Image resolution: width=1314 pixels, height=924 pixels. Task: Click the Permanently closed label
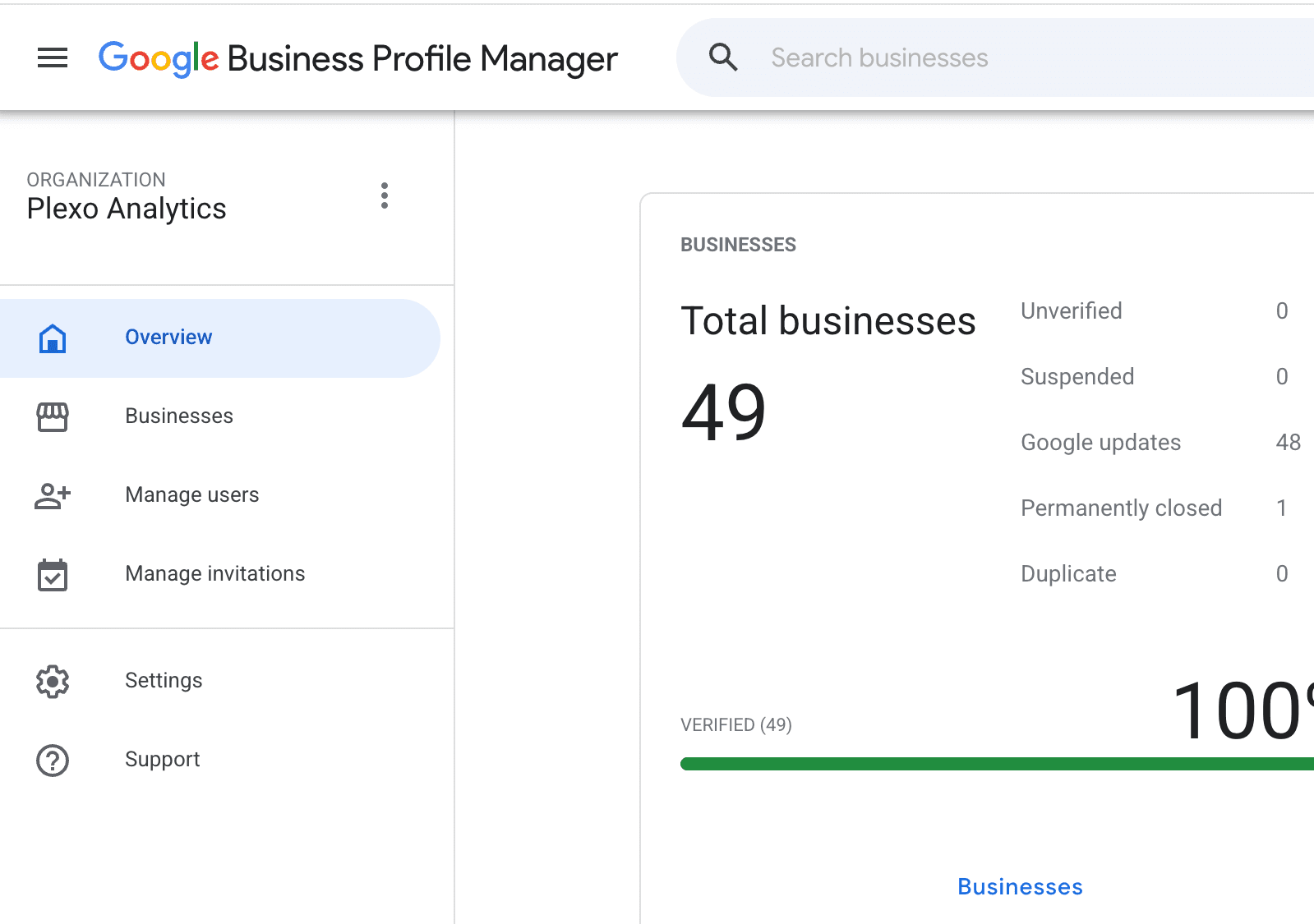1121,508
